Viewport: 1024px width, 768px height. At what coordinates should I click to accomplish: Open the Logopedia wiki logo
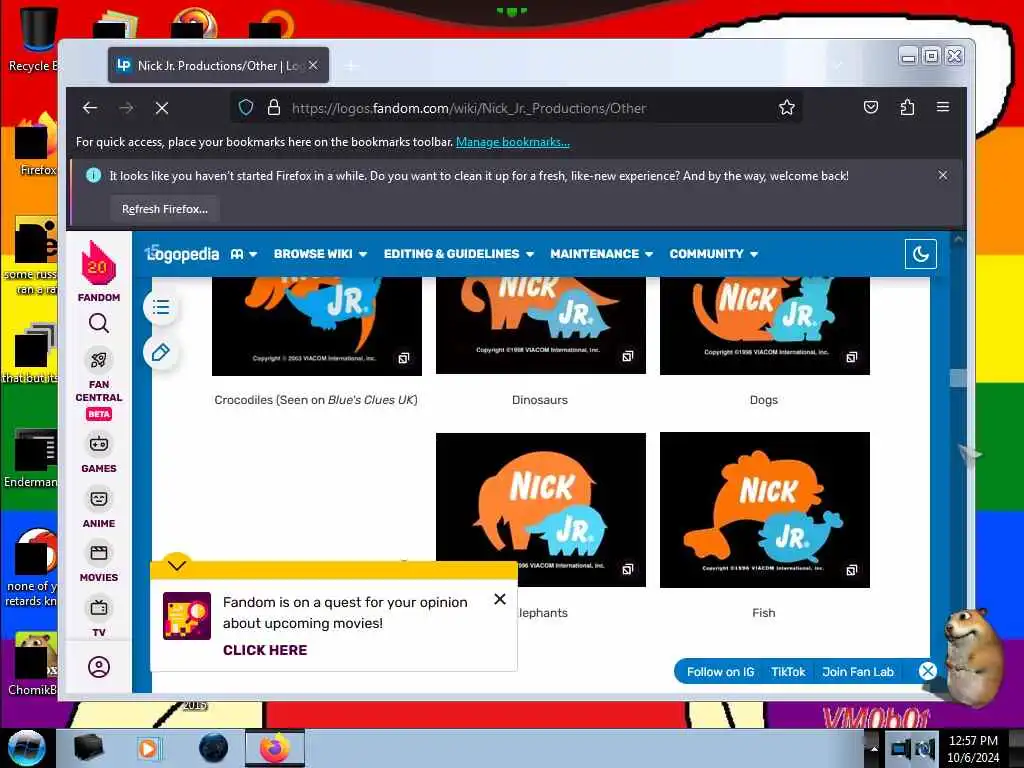(182, 253)
